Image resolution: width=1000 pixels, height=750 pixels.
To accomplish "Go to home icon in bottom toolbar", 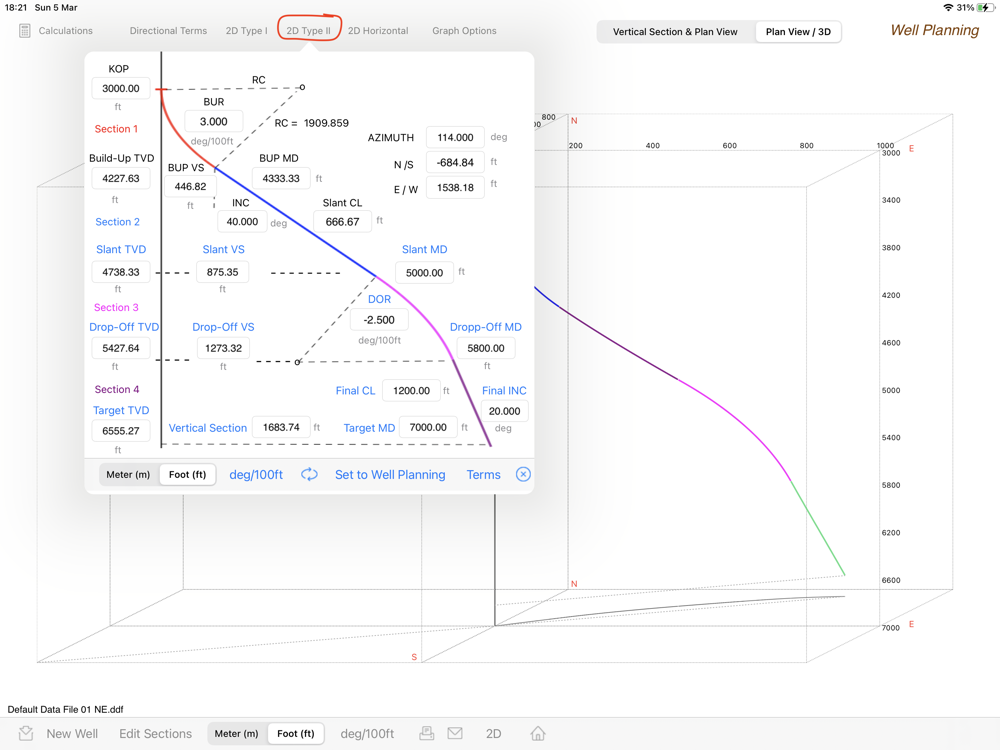I will [x=538, y=733].
